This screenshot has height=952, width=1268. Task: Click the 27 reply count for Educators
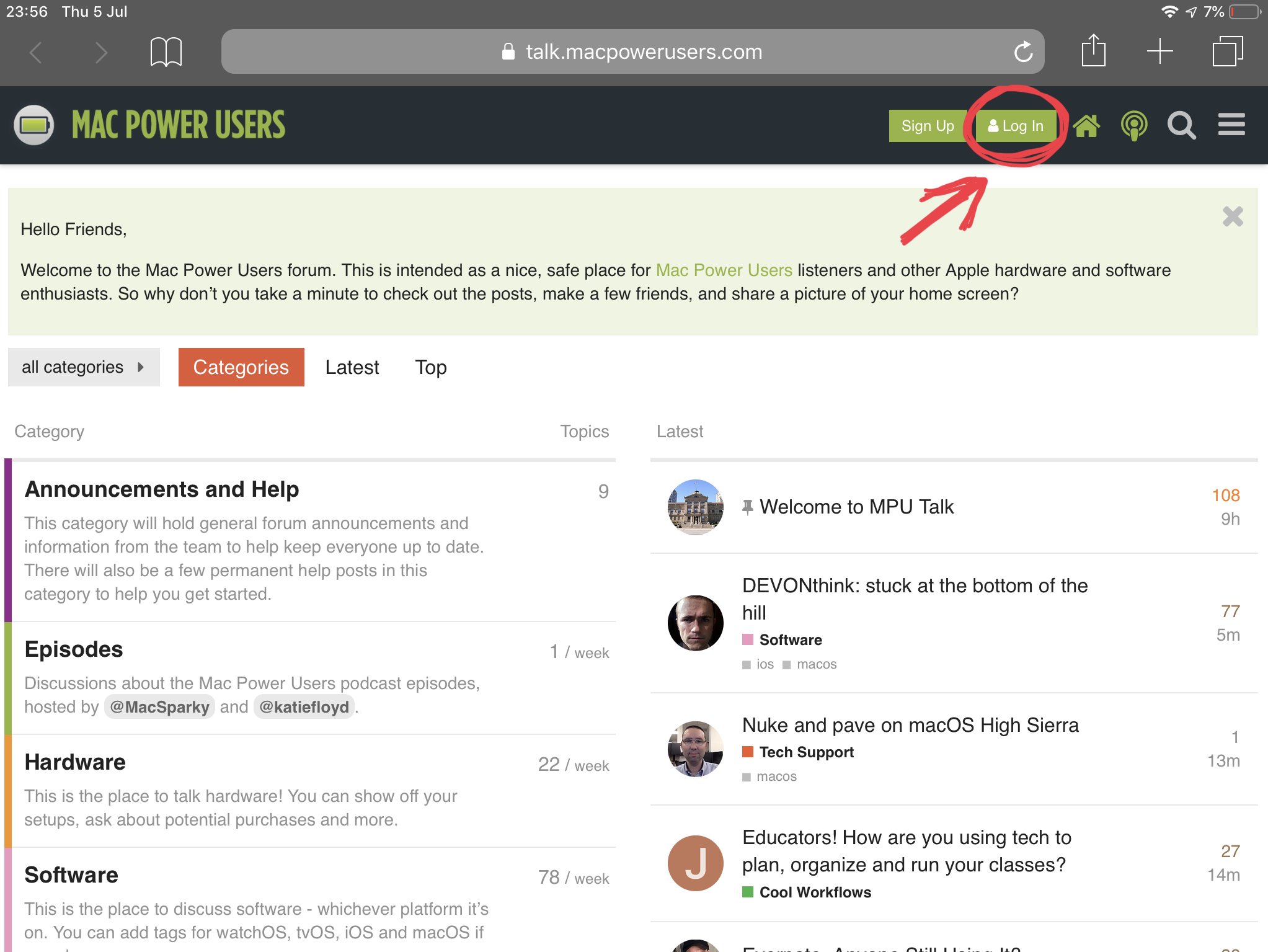pos(1230,852)
